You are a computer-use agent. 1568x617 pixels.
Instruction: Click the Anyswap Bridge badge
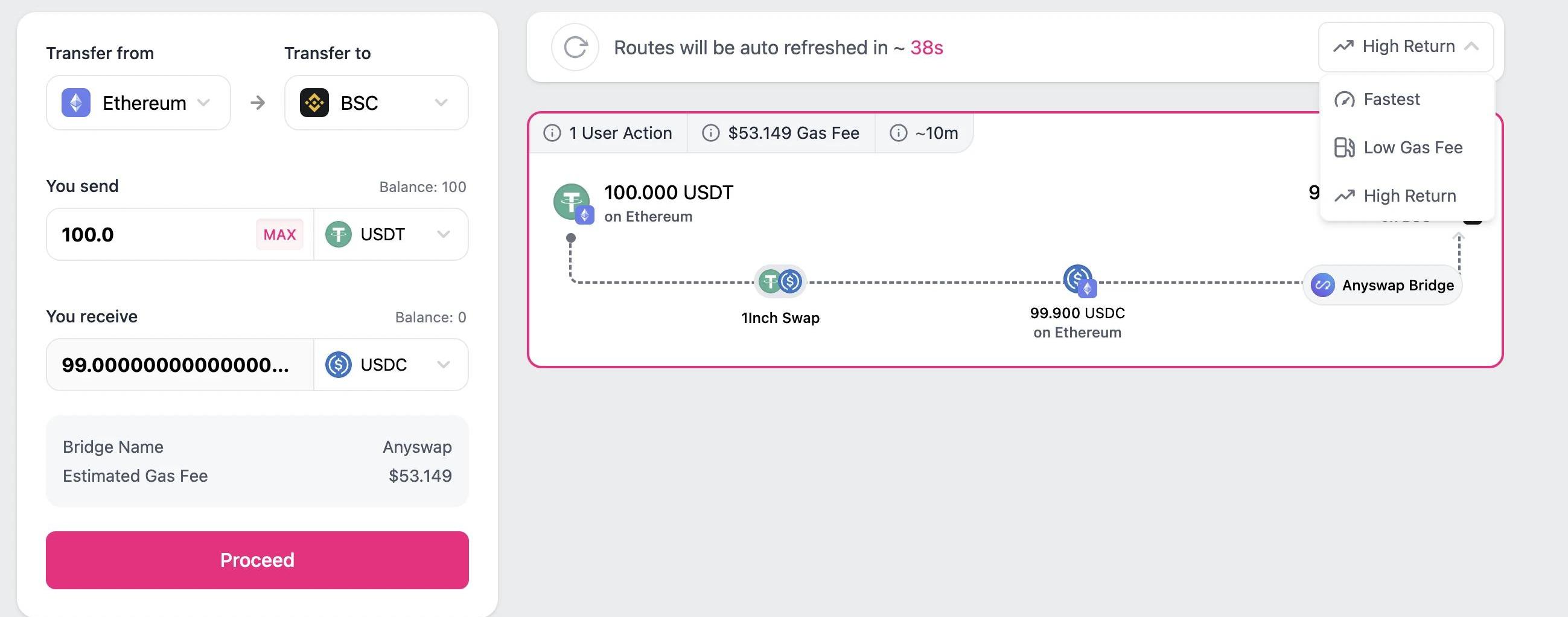(1382, 285)
